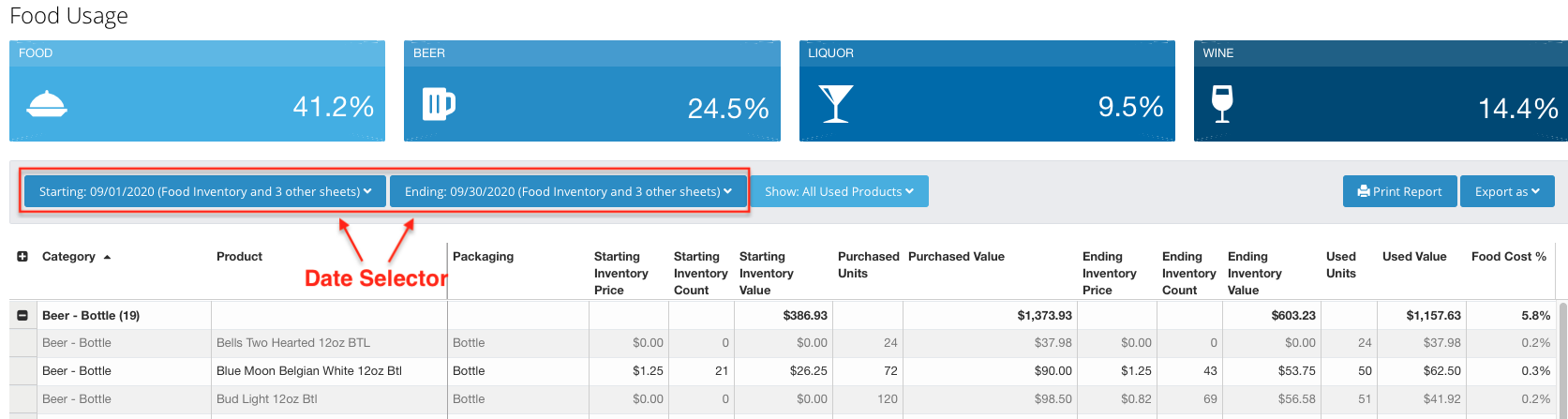Click Bud Light purchased units 120
This screenshot has width=1568, height=419.
[887, 399]
